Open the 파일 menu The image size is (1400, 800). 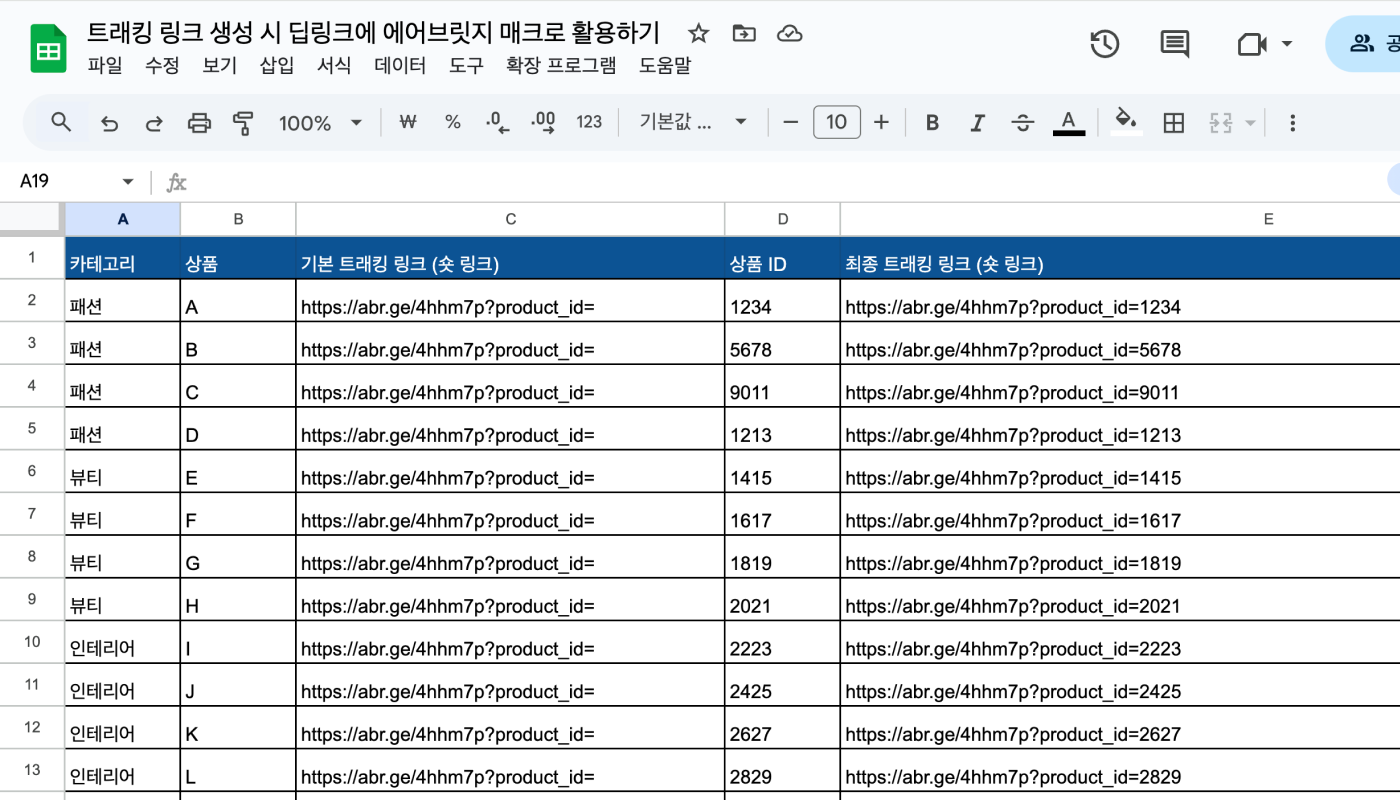coord(105,66)
